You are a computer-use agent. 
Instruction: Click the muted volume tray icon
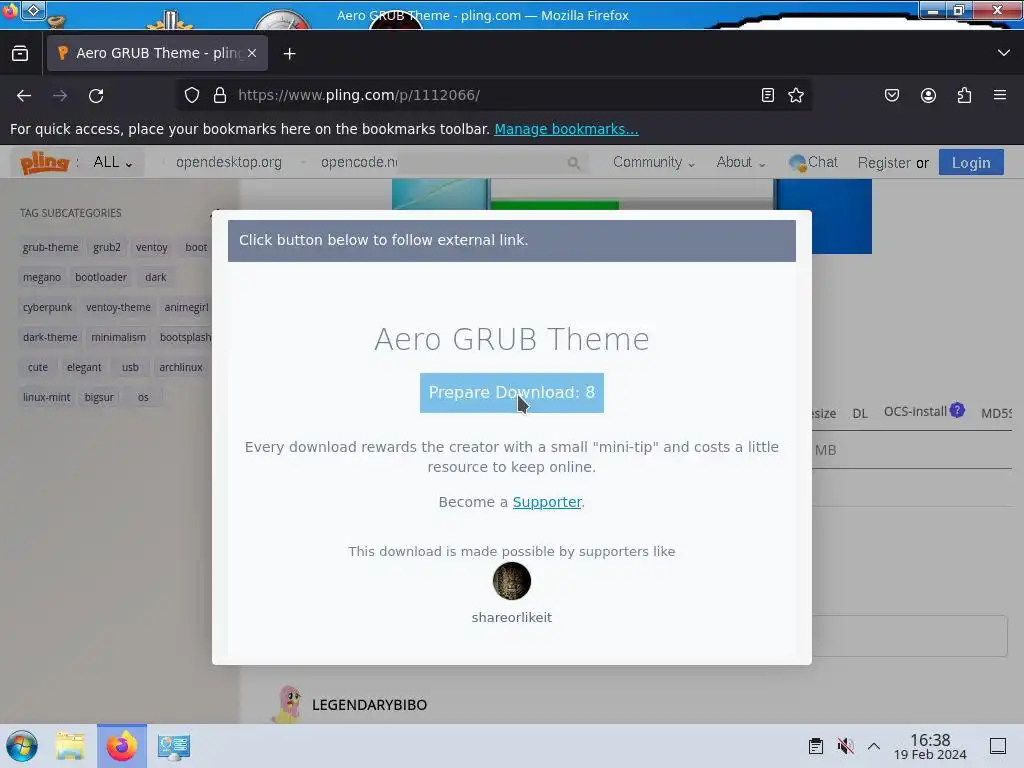(846, 746)
